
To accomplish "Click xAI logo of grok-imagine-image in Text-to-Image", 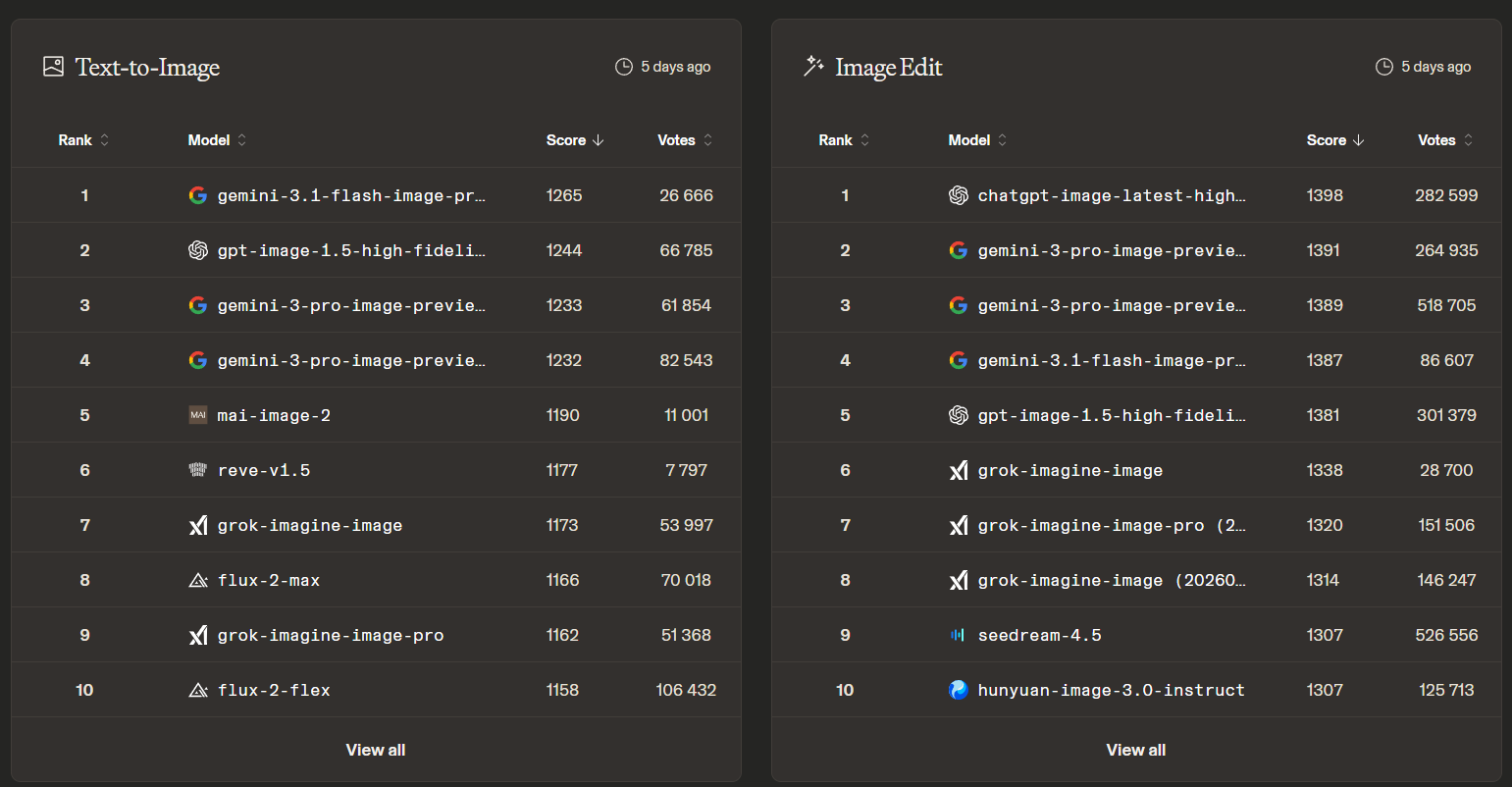I will (198, 525).
